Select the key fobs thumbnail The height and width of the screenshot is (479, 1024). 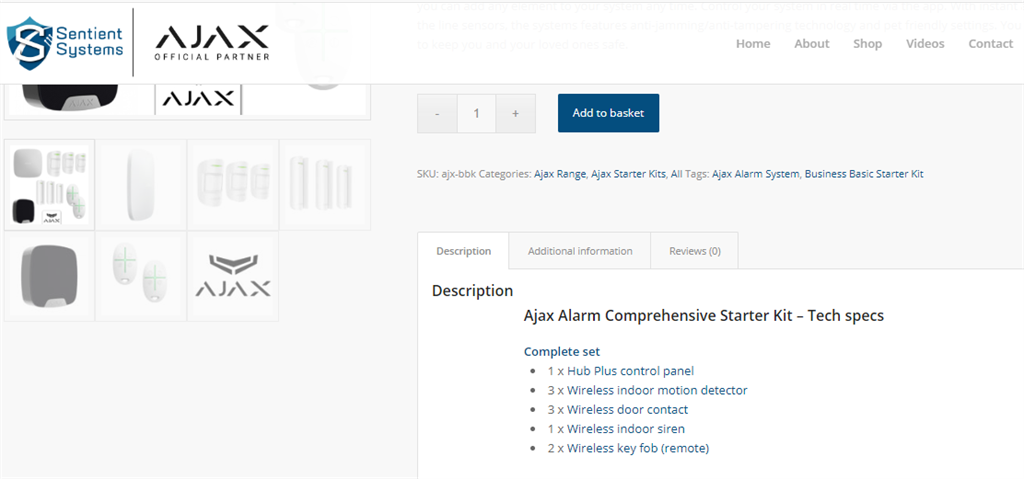tap(141, 277)
